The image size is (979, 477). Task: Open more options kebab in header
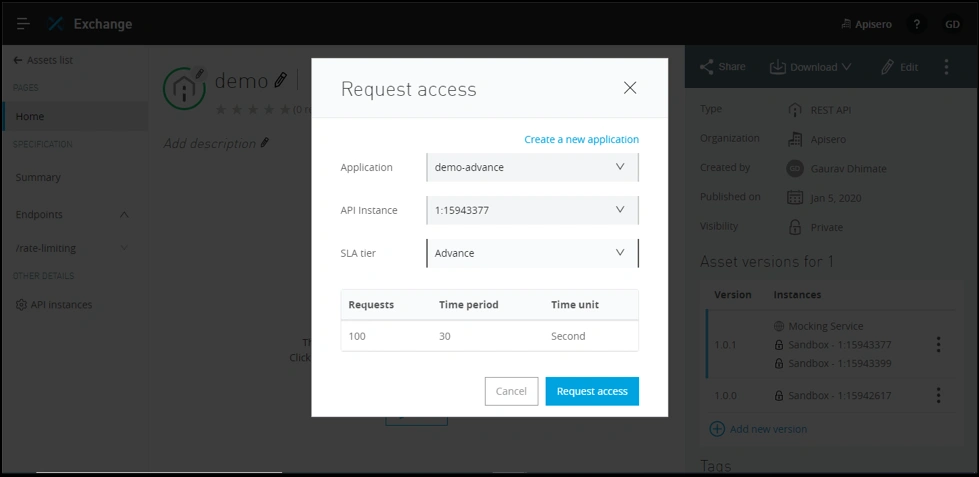point(946,67)
